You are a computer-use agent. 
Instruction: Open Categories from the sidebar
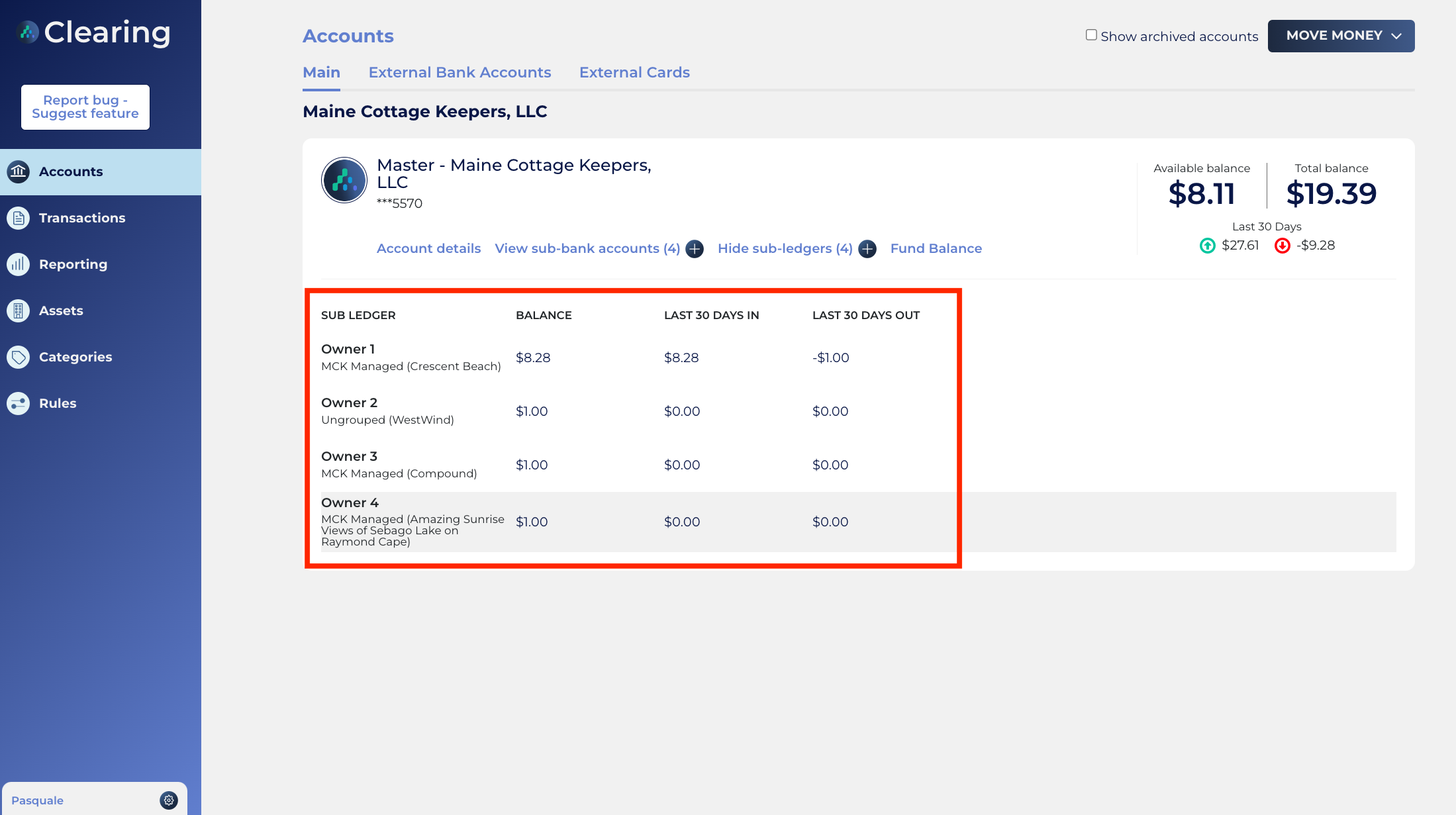point(101,358)
